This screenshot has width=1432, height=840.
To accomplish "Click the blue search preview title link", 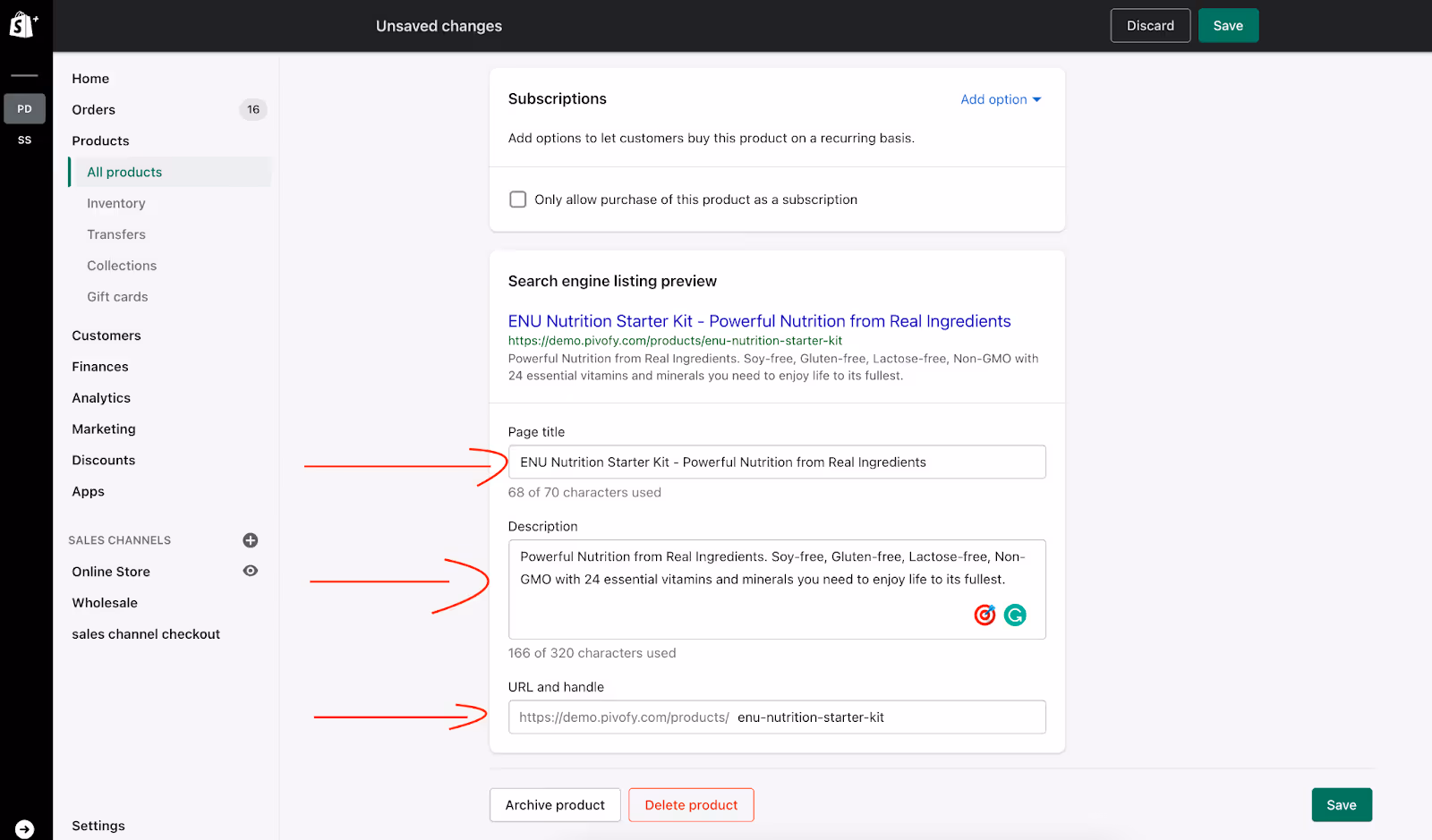I will [x=759, y=321].
